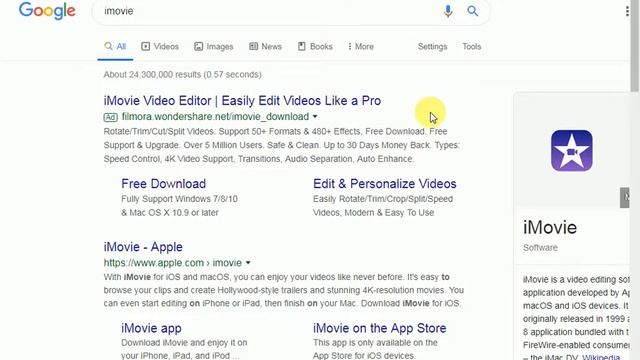Image resolution: width=640 pixels, height=360 pixels.
Task: Click the magnifier search button
Action: tap(472, 11)
